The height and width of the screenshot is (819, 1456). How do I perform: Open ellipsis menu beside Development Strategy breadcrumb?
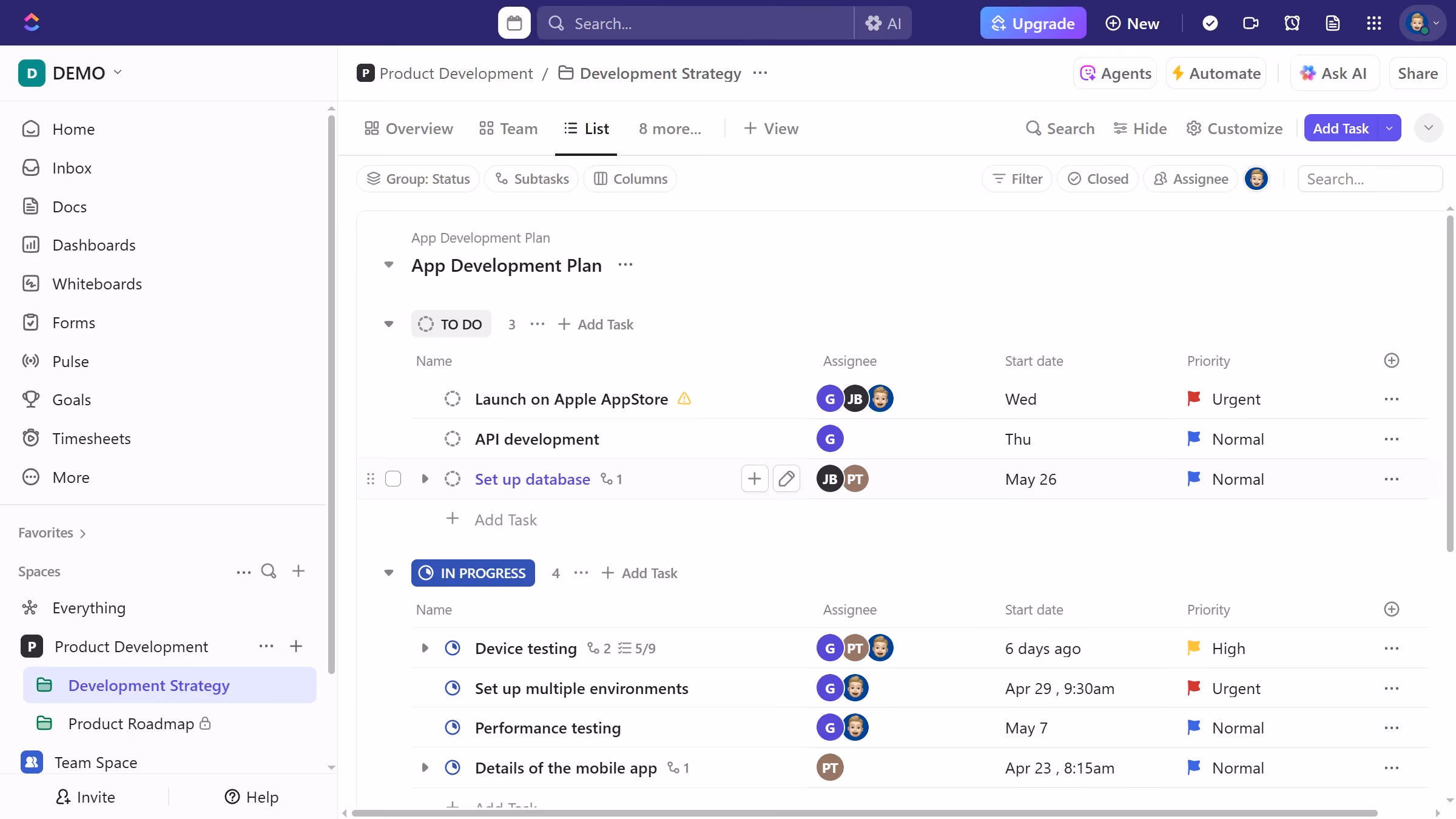pyautogui.click(x=760, y=73)
